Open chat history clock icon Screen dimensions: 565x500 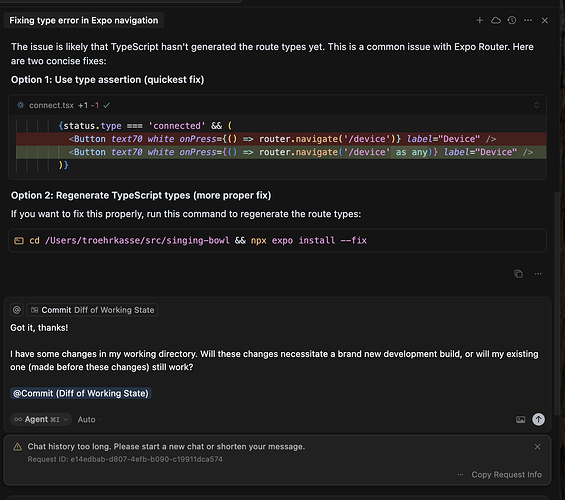pyautogui.click(x=512, y=21)
